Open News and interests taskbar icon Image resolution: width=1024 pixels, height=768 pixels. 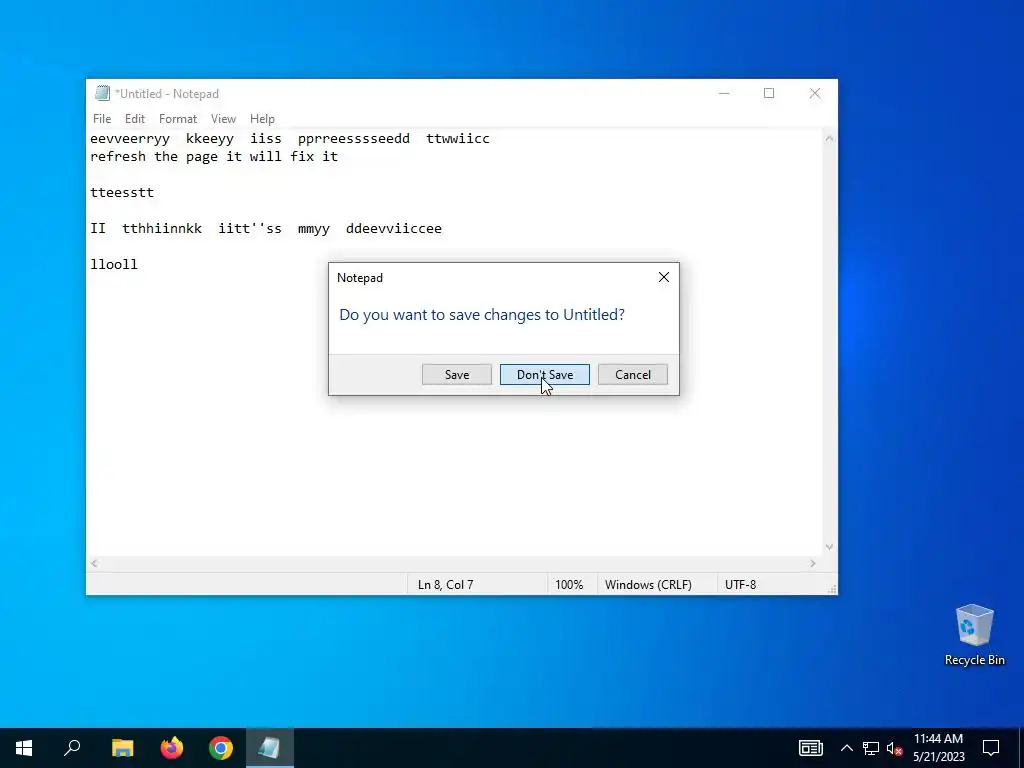tap(810, 748)
